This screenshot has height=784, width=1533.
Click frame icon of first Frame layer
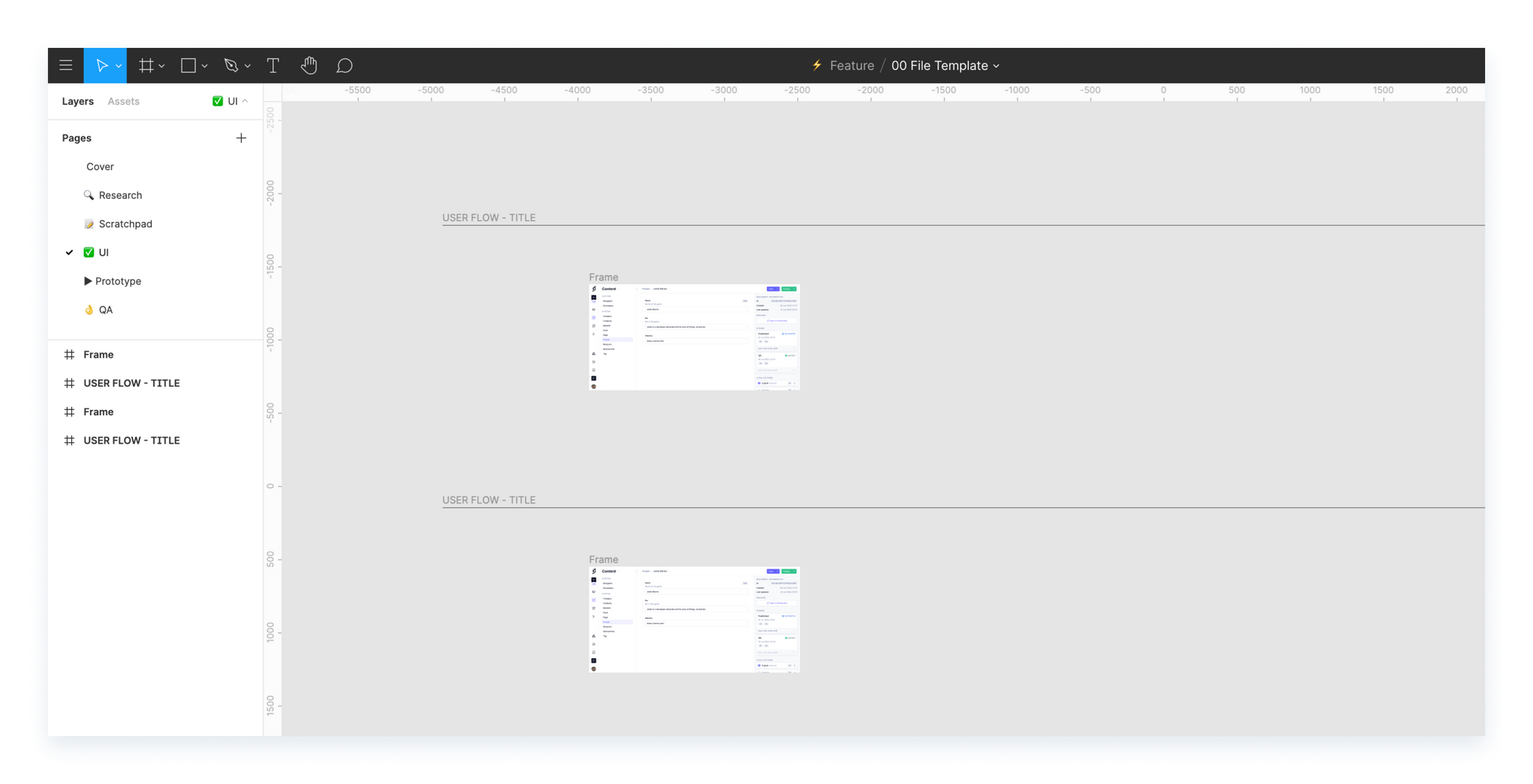point(70,355)
